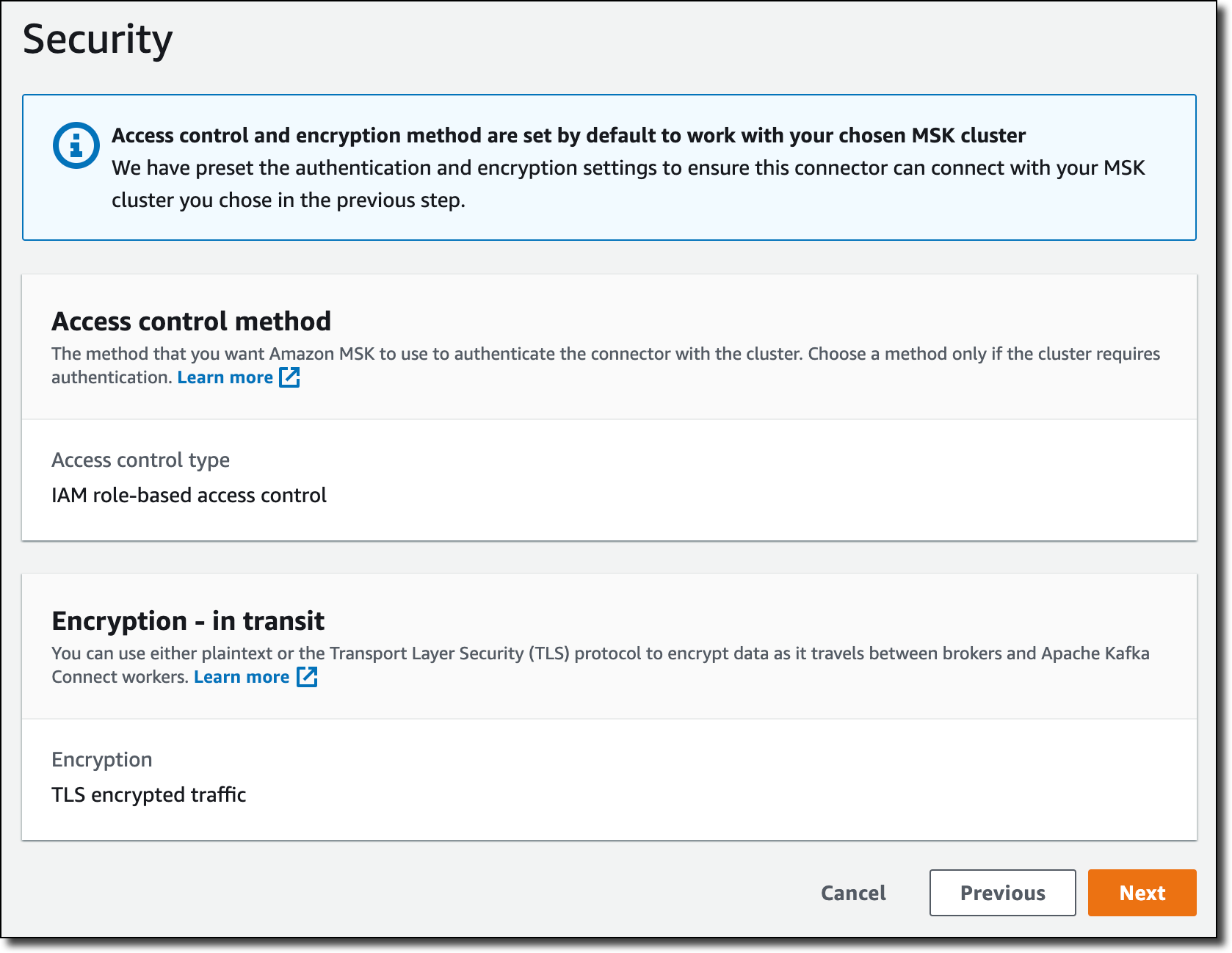The height and width of the screenshot is (953, 1232).
Task: Select the TLS encrypted traffic value
Action: (x=148, y=795)
